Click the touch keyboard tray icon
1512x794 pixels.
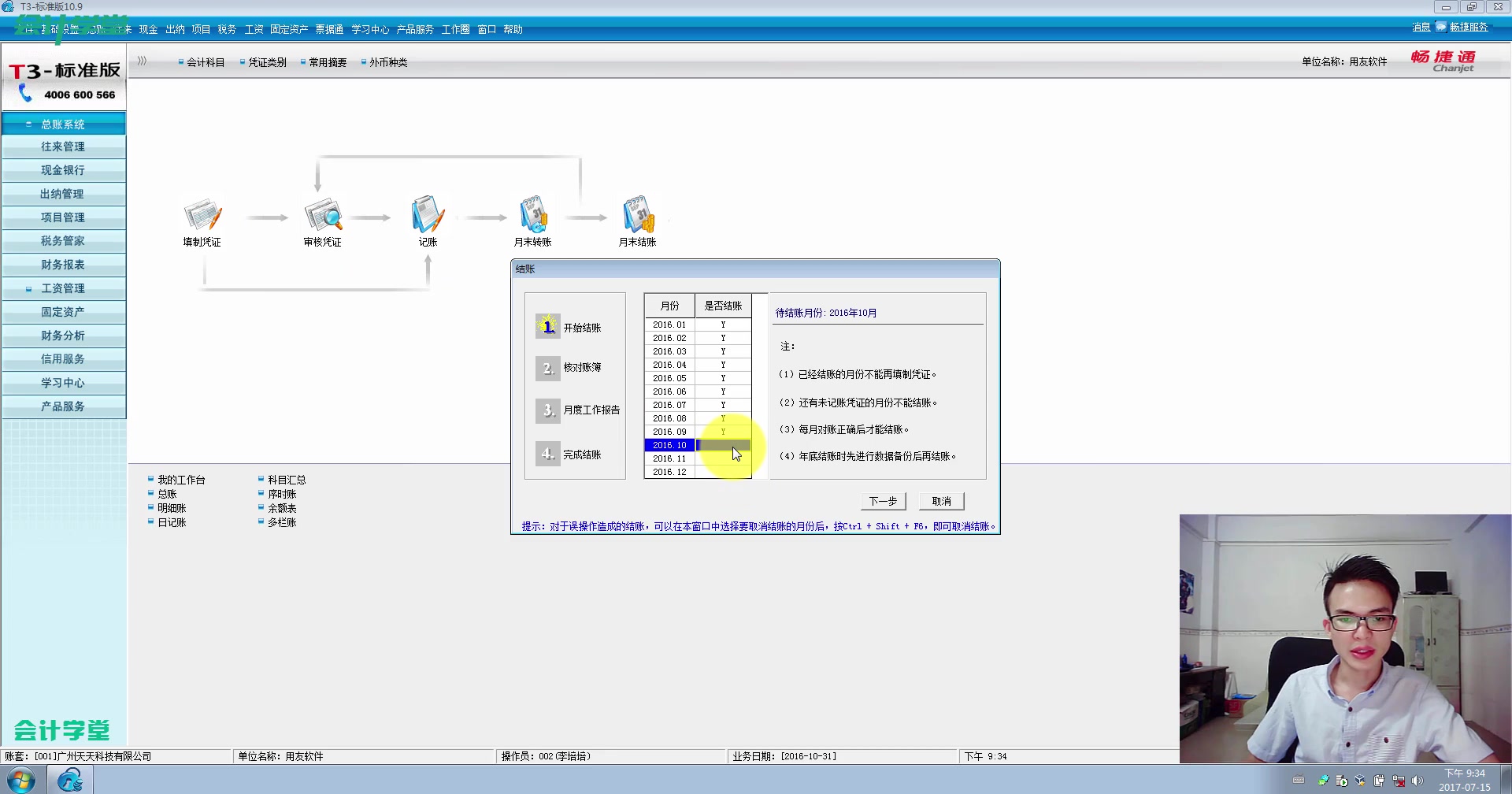point(1299,781)
